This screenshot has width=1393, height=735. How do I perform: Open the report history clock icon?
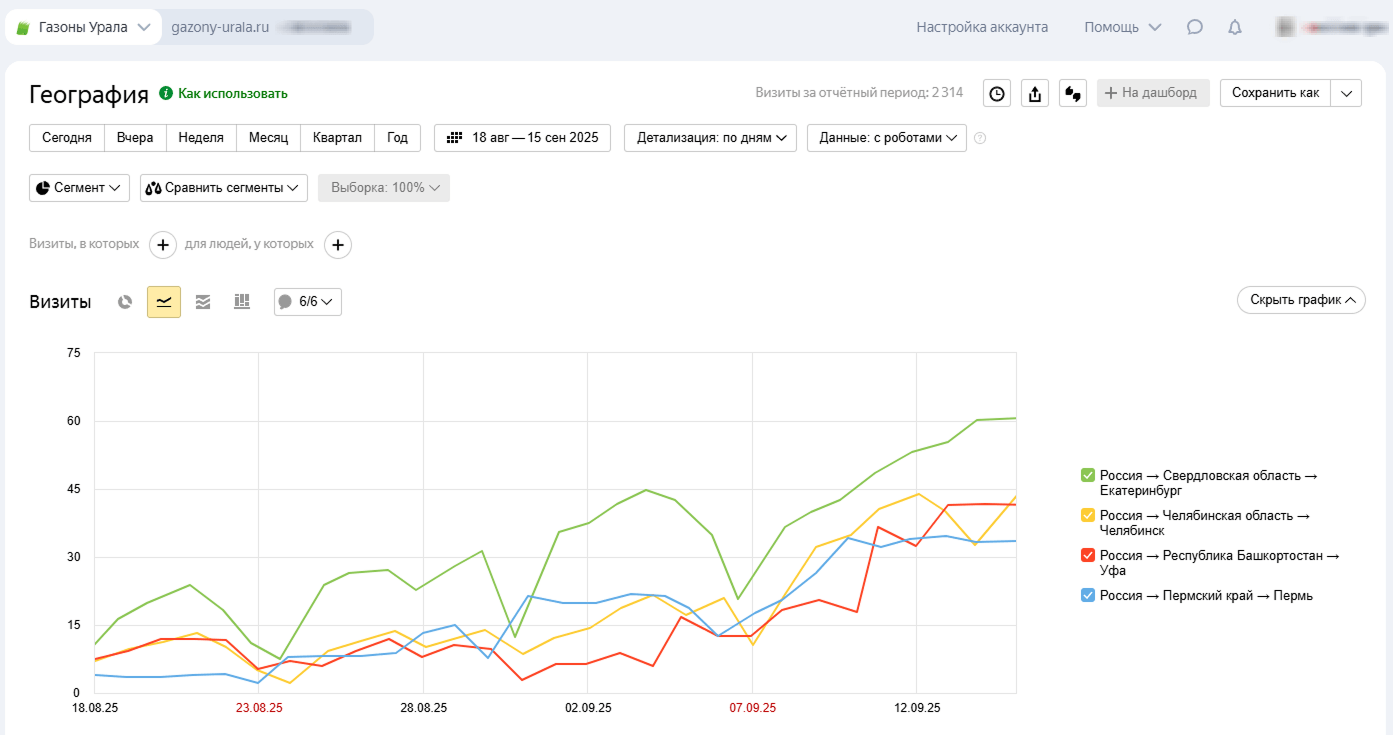point(997,93)
